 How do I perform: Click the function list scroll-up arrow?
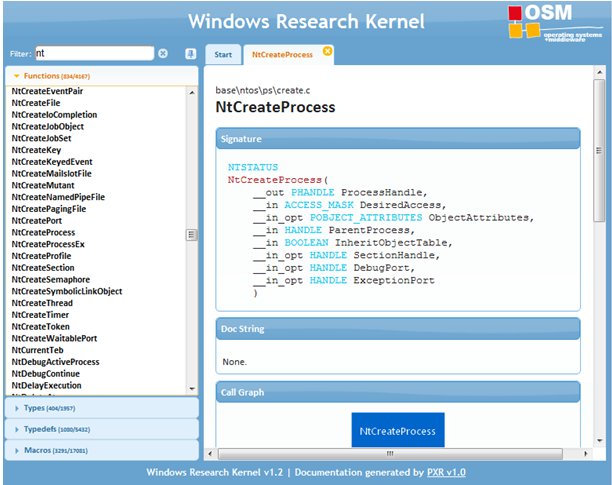click(192, 92)
